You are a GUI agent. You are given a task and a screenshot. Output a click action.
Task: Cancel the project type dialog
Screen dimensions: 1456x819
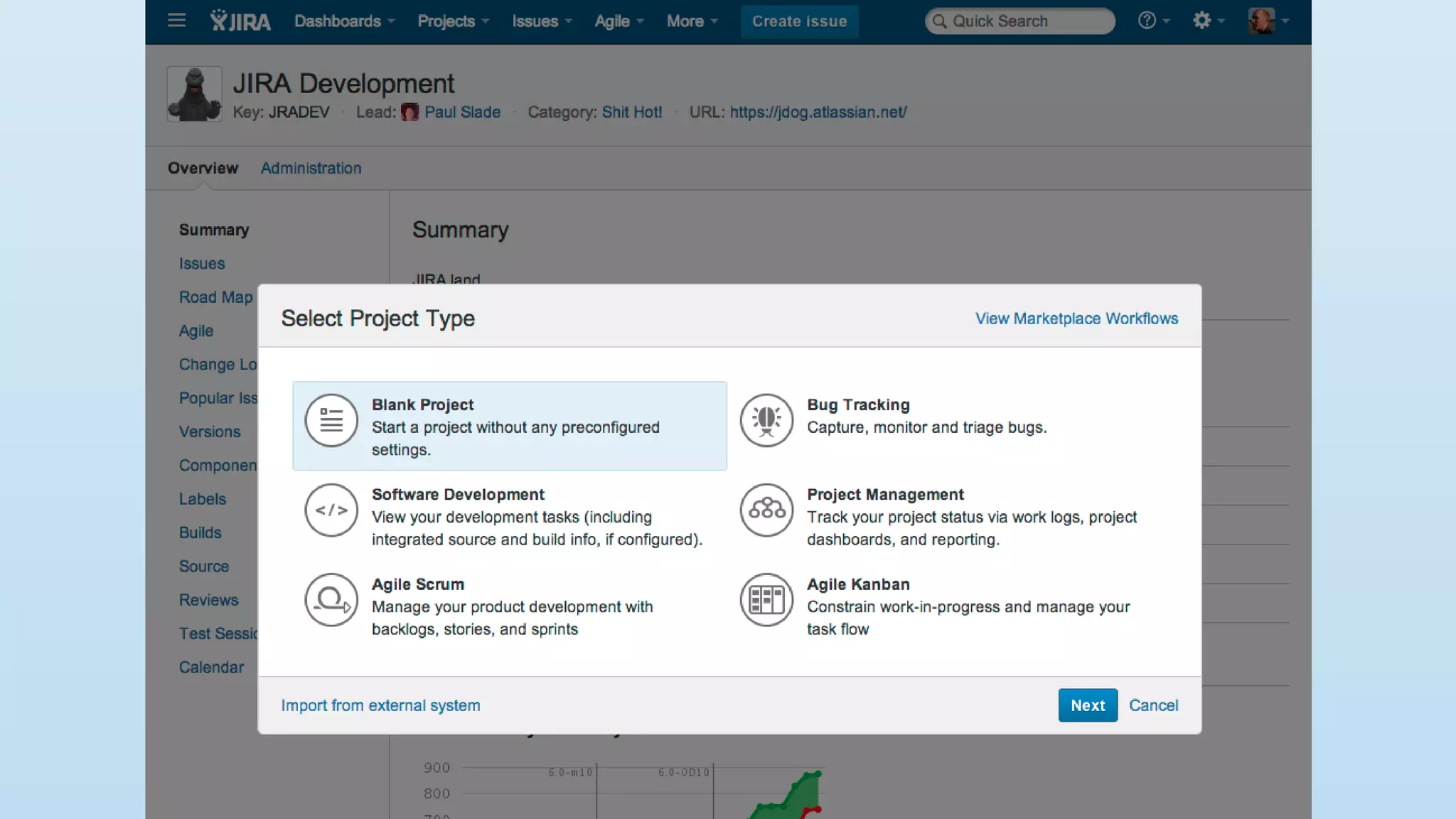pos(1153,705)
